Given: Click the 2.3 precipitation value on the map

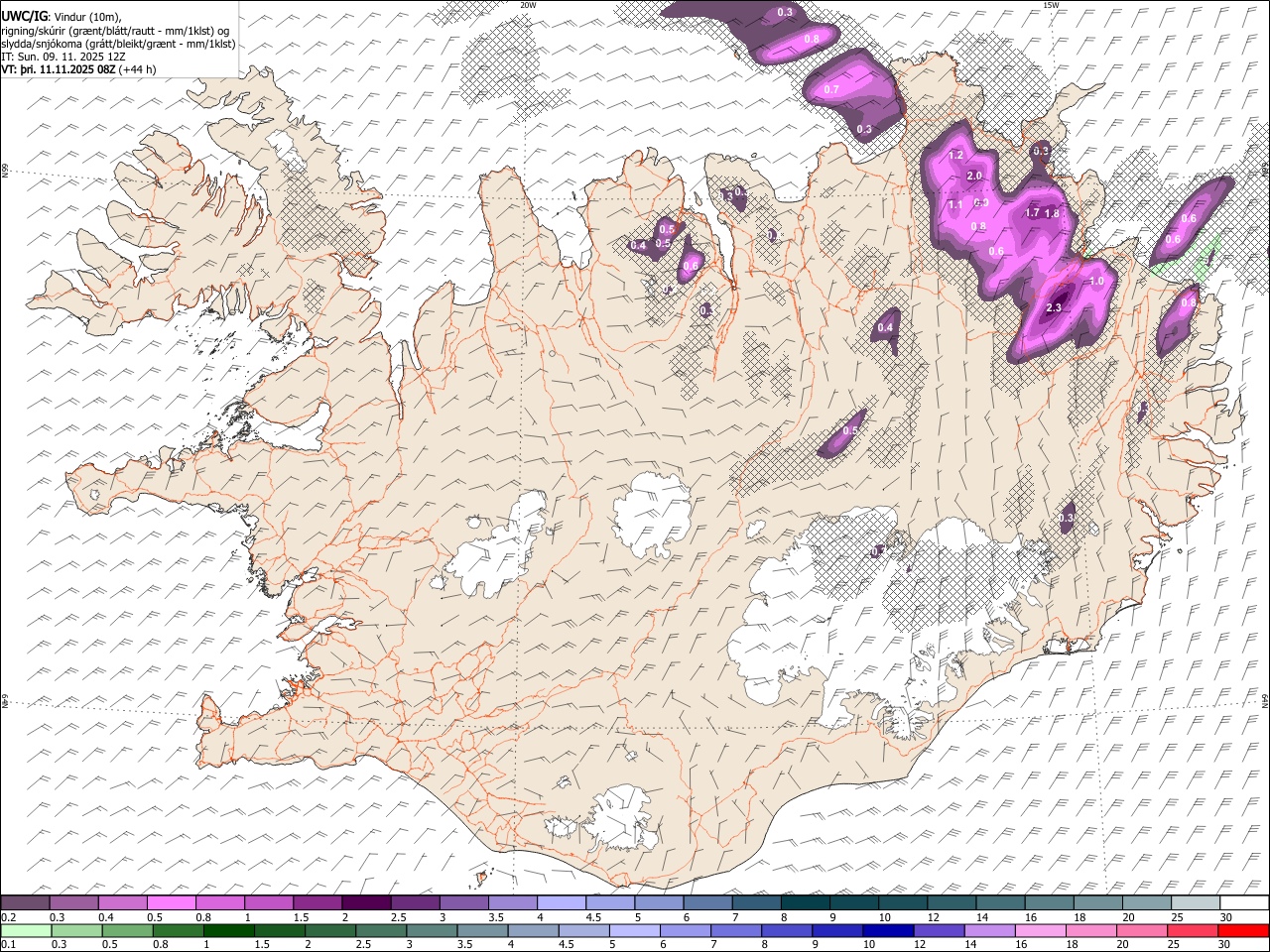Looking at the screenshot, I should pyautogui.click(x=1054, y=308).
